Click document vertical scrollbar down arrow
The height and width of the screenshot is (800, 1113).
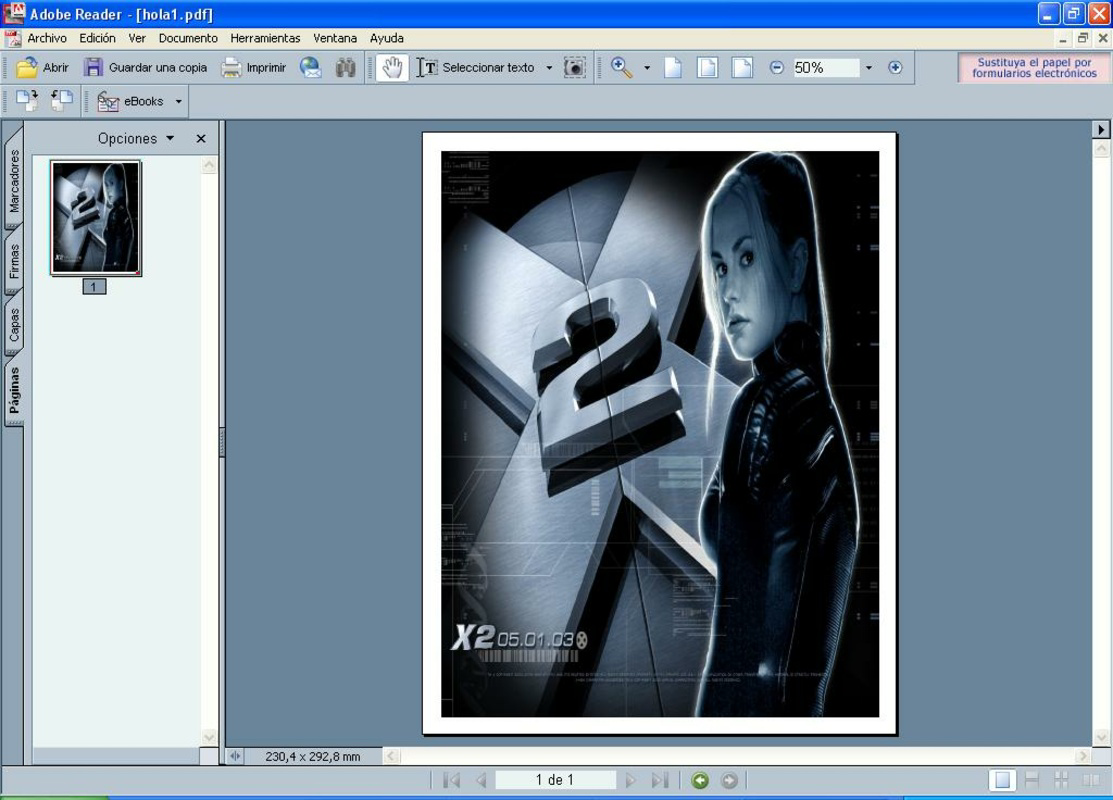coord(1101,738)
